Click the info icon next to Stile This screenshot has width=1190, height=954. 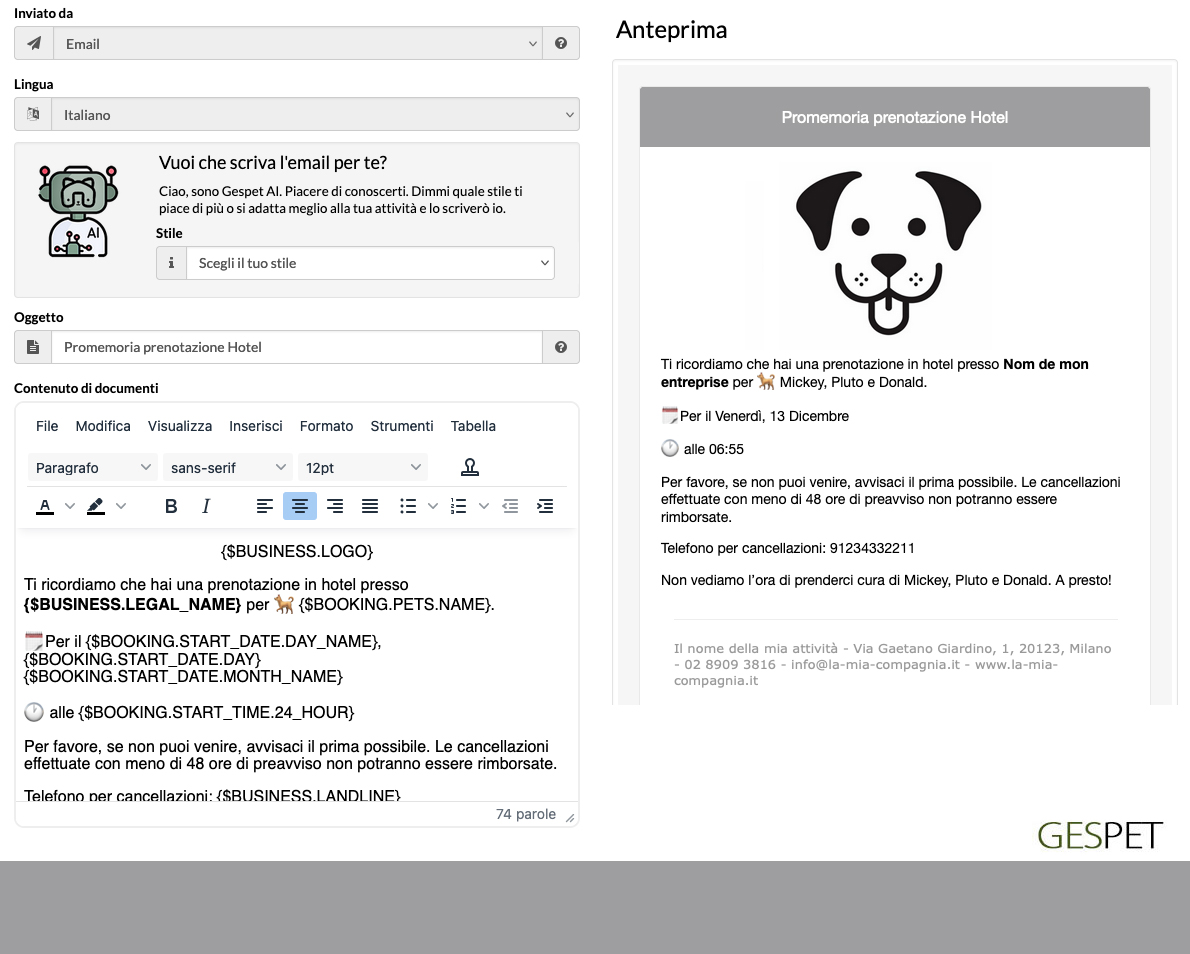172,263
